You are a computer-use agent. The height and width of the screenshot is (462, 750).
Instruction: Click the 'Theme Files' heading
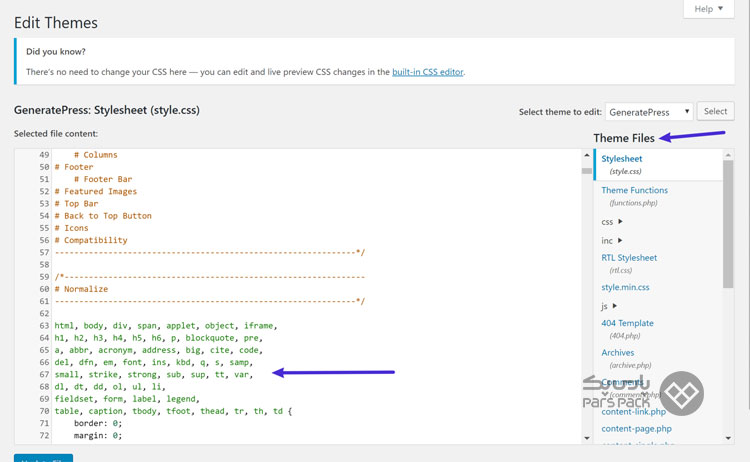pos(624,138)
